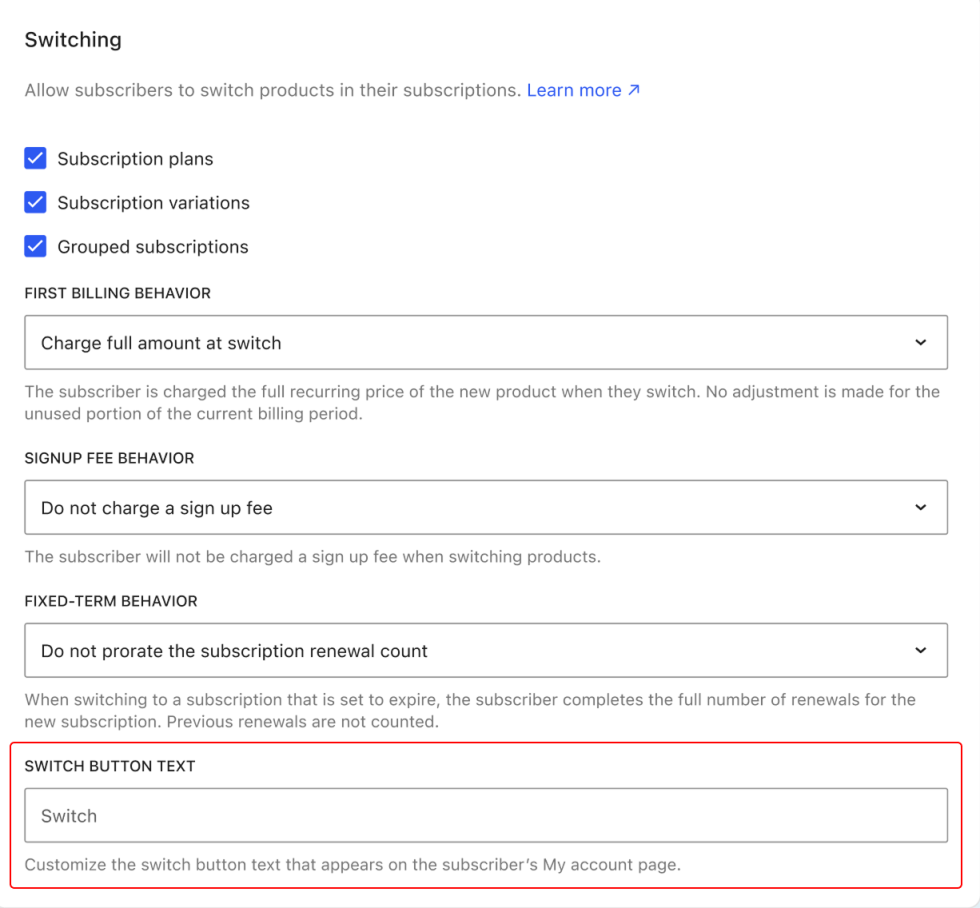
Task: Click the chevron in First Billing Behavior dropdown
Action: tap(921, 342)
